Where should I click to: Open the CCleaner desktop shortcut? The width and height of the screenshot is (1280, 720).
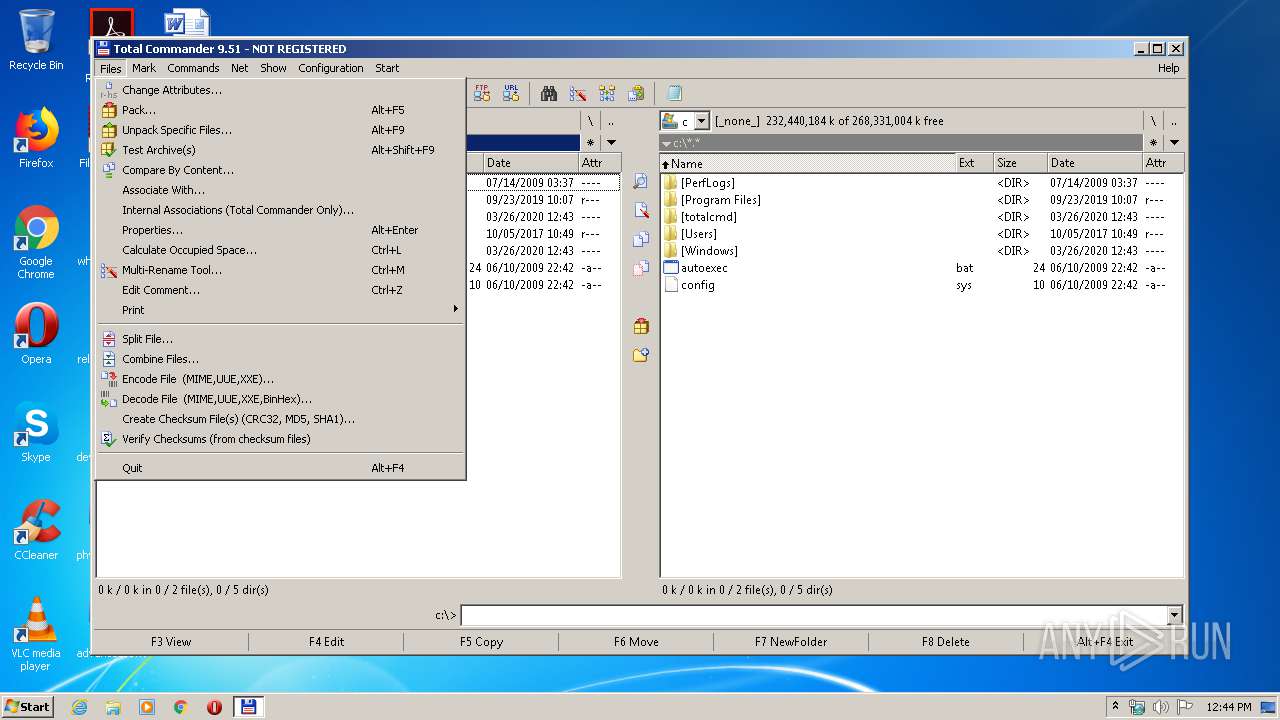(x=36, y=531)
